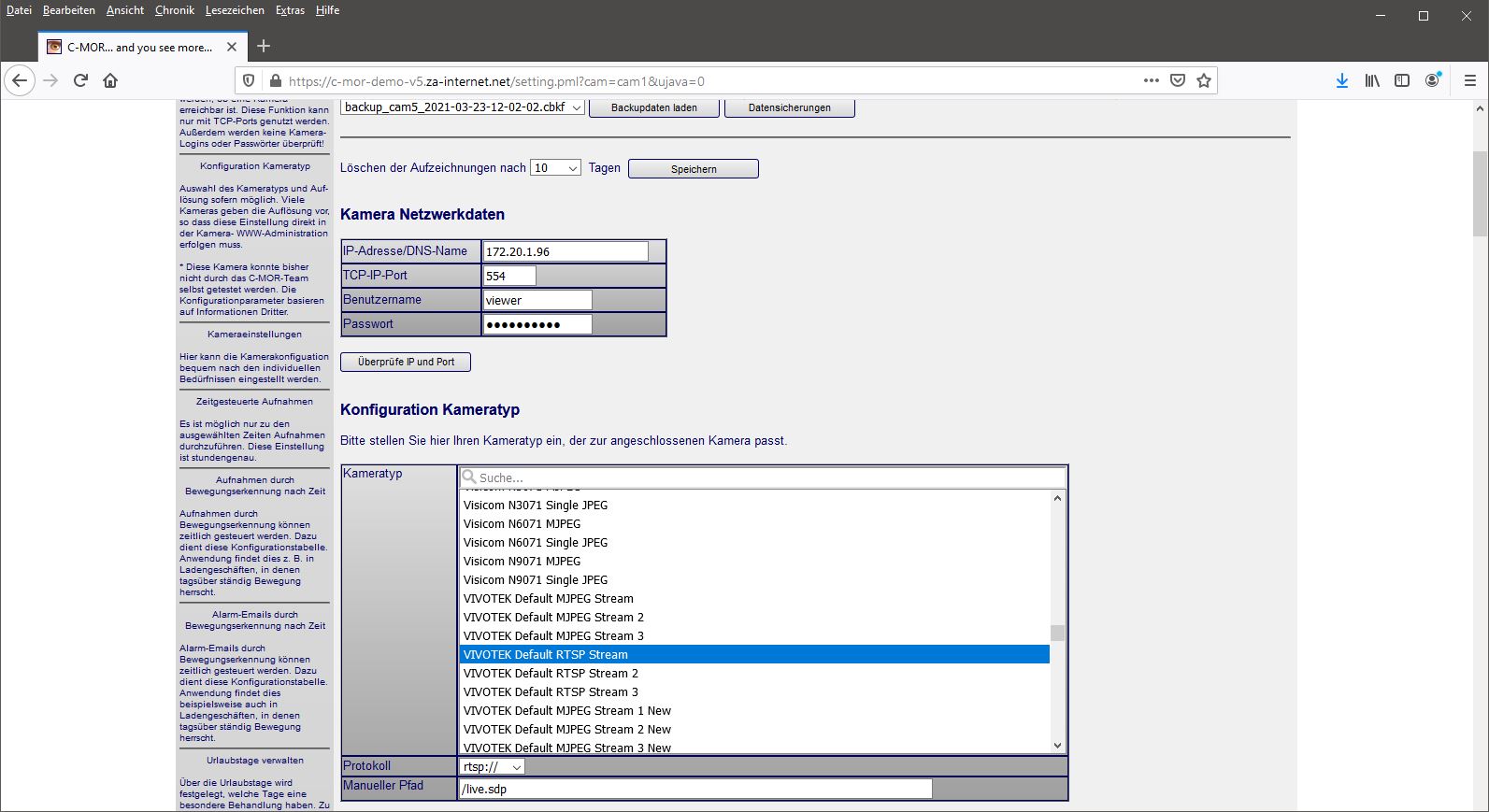Select VIVOTEK Default MJPEG Stream 2 New

tap(754, 729)
